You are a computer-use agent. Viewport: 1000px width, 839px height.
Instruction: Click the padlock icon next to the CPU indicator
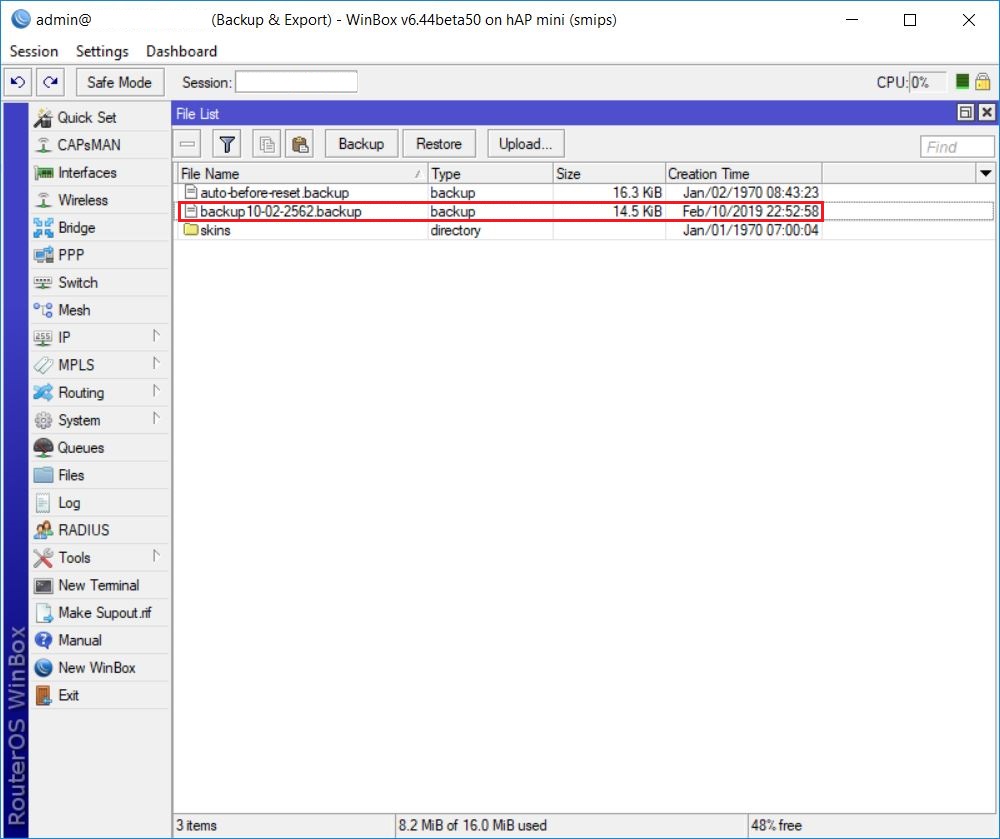984,82
